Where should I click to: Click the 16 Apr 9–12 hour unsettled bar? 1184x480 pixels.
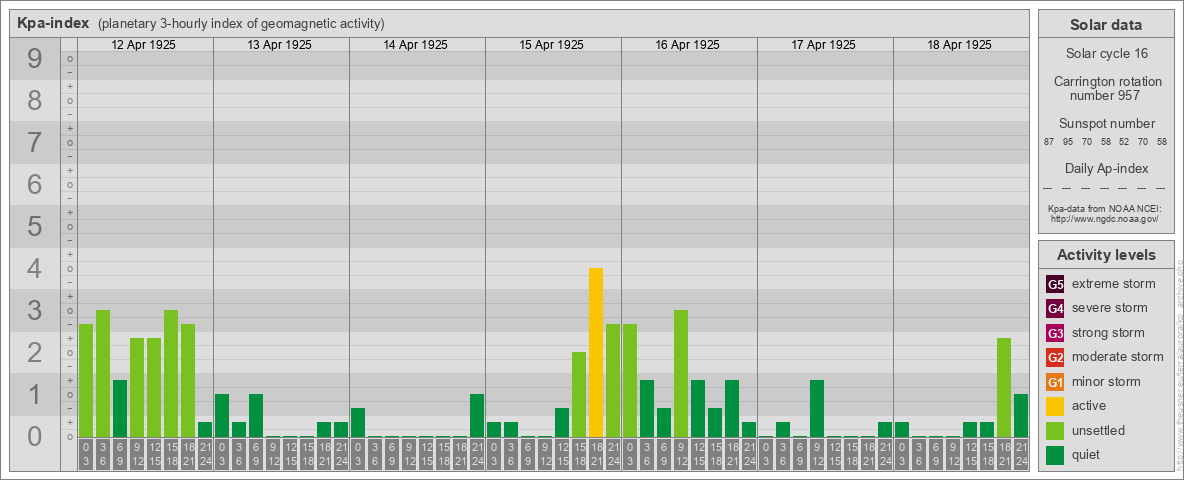(x=680, y=374)
